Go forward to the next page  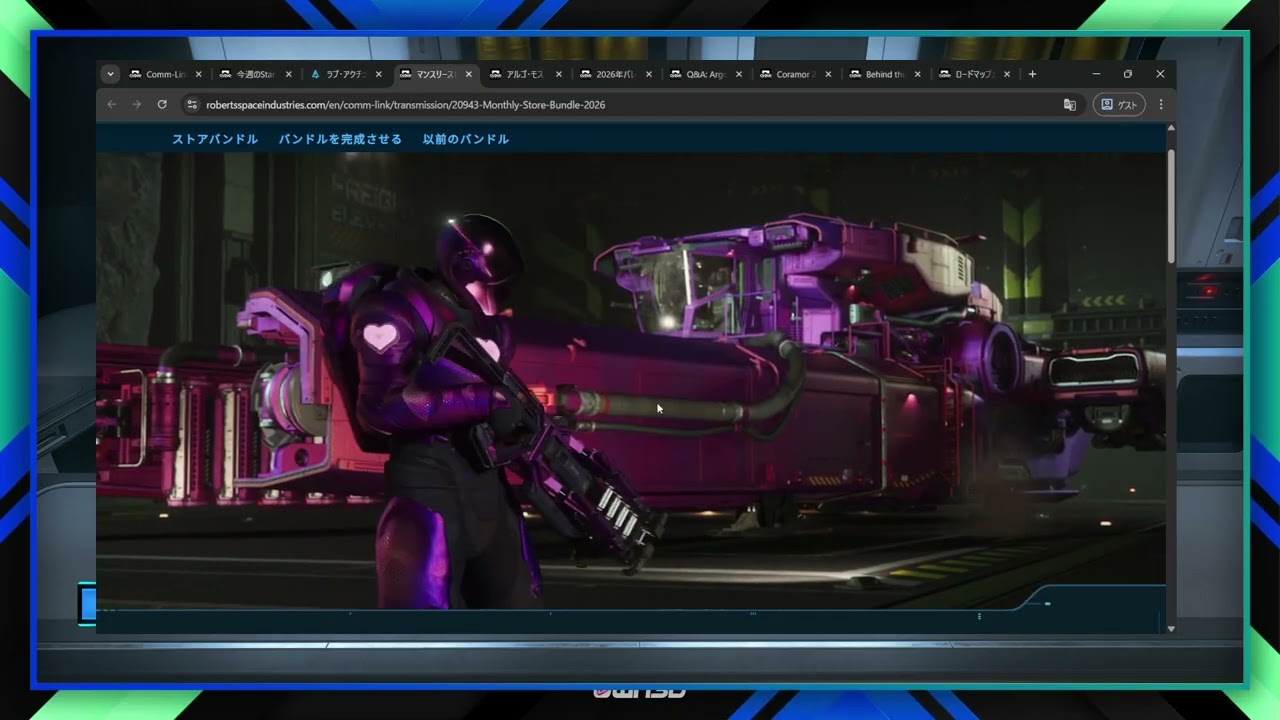point(137,104)
